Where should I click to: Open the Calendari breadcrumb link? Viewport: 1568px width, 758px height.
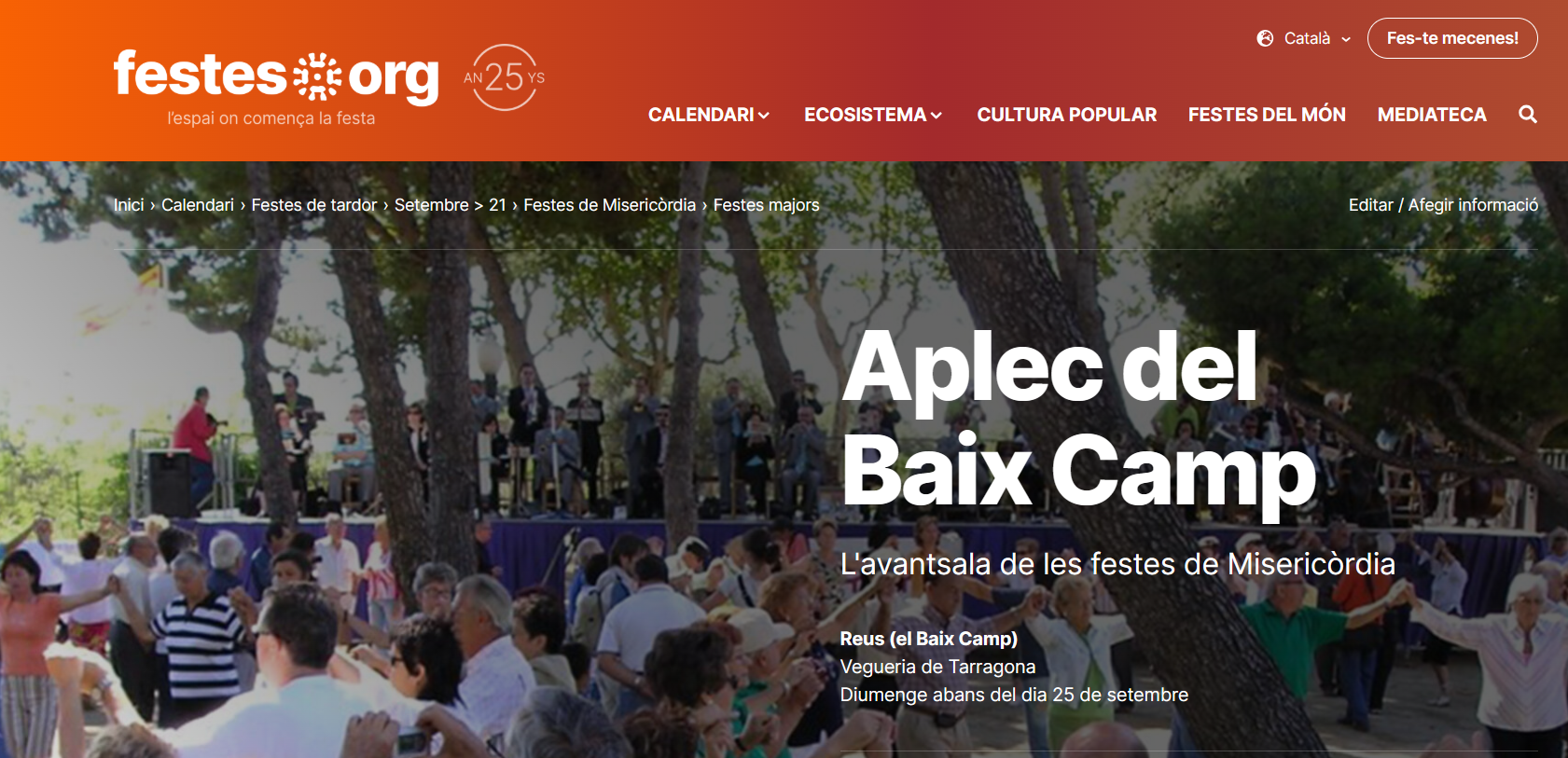pyautogui.click(x=198, y=205)
